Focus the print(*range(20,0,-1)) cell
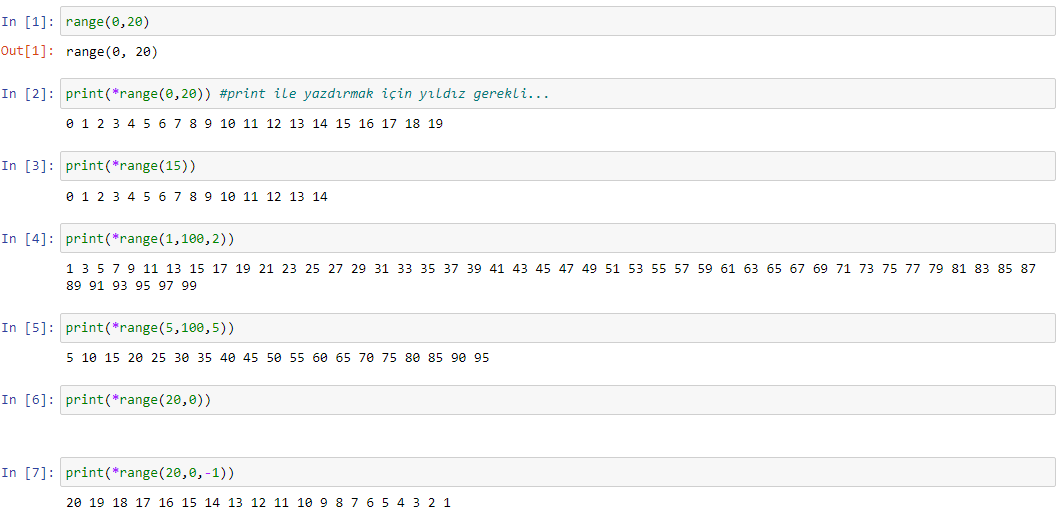This screenshot has width=1061, height=511. [558, 472]
